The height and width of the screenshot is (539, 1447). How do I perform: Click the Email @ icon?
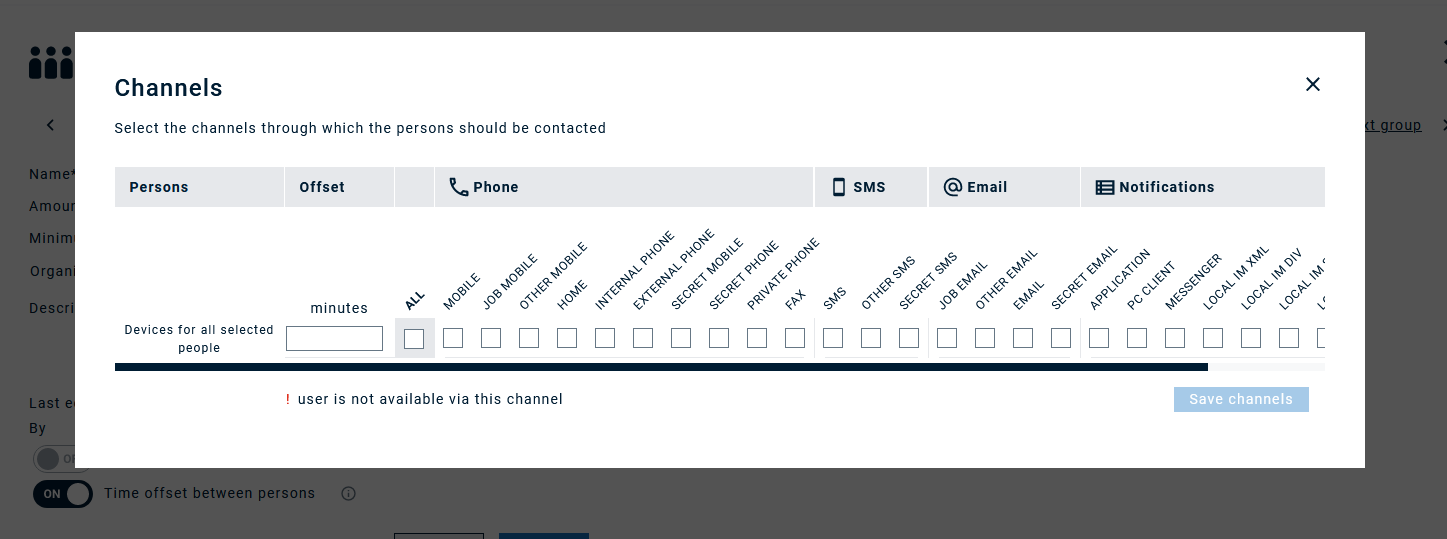coord(953,187)
